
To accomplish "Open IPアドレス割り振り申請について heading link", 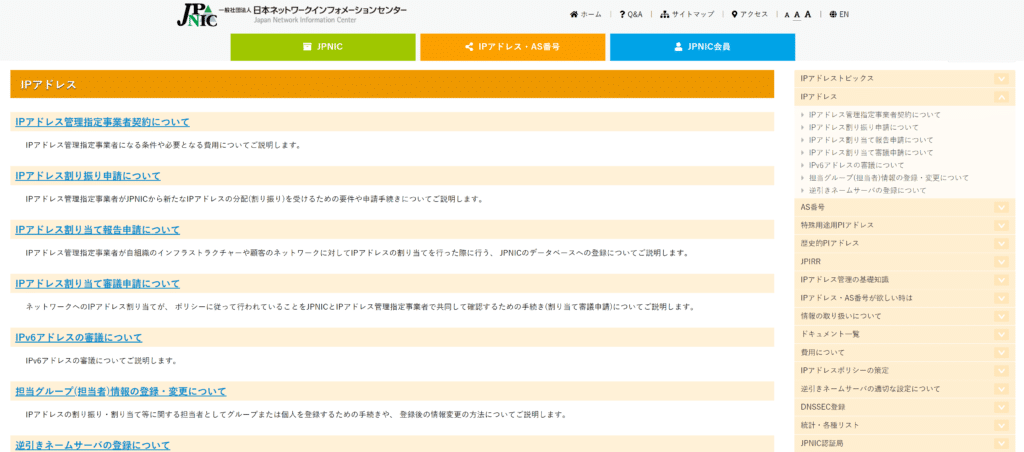I will point(88,176).
